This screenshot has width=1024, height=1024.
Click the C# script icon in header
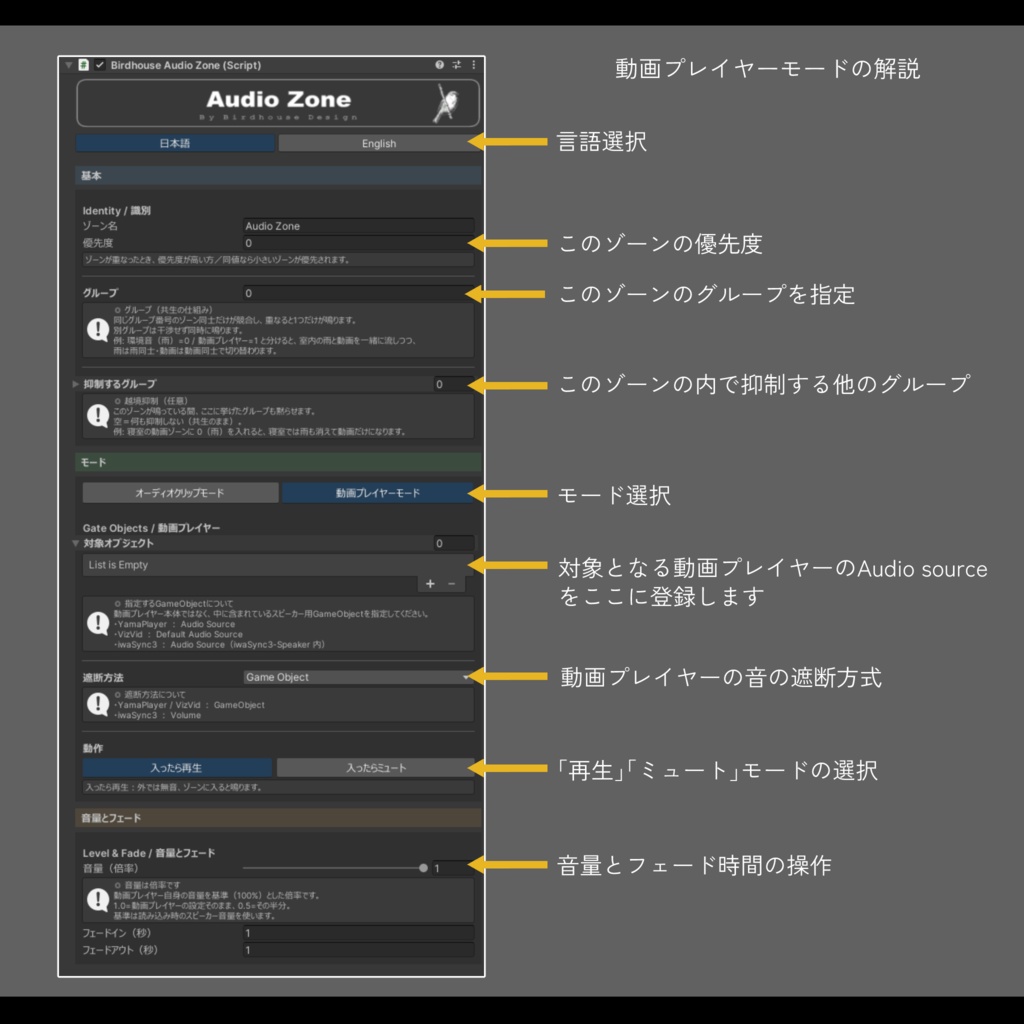[84, 65]
